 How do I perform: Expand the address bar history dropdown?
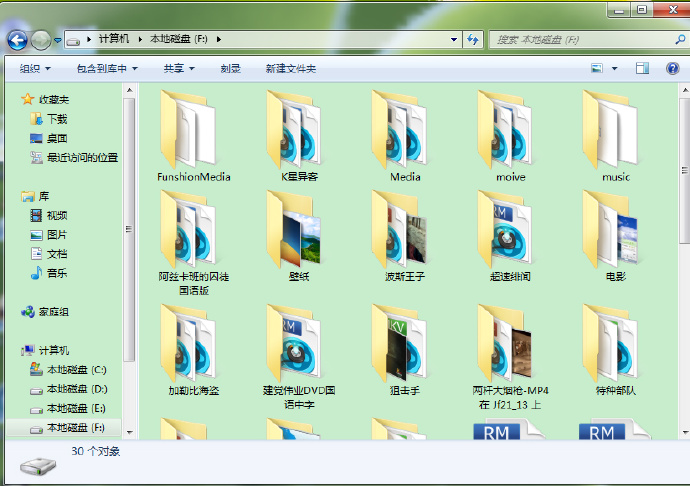click(x=454, y=40)
